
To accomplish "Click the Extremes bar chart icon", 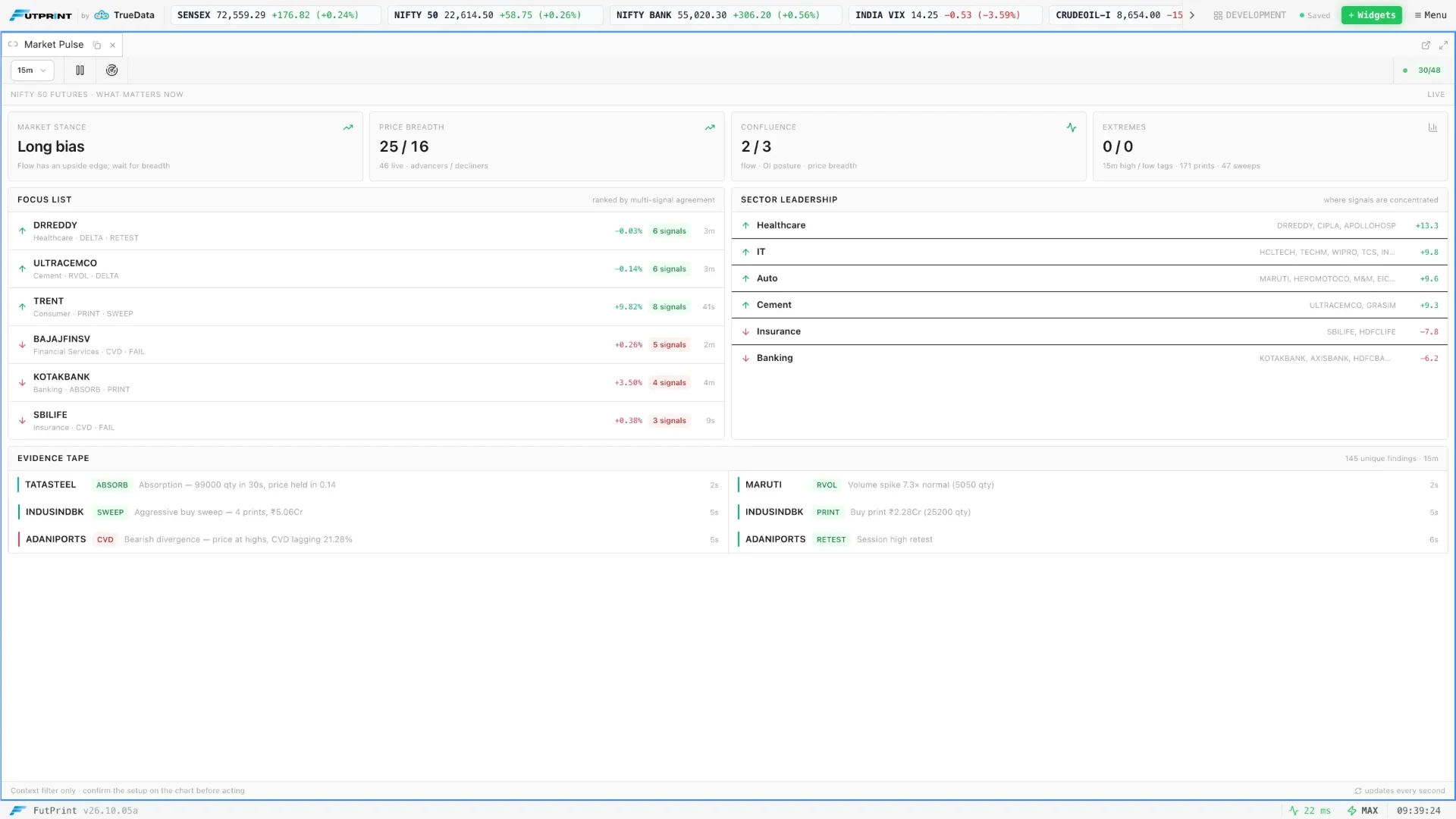I will click(1432, 127).
